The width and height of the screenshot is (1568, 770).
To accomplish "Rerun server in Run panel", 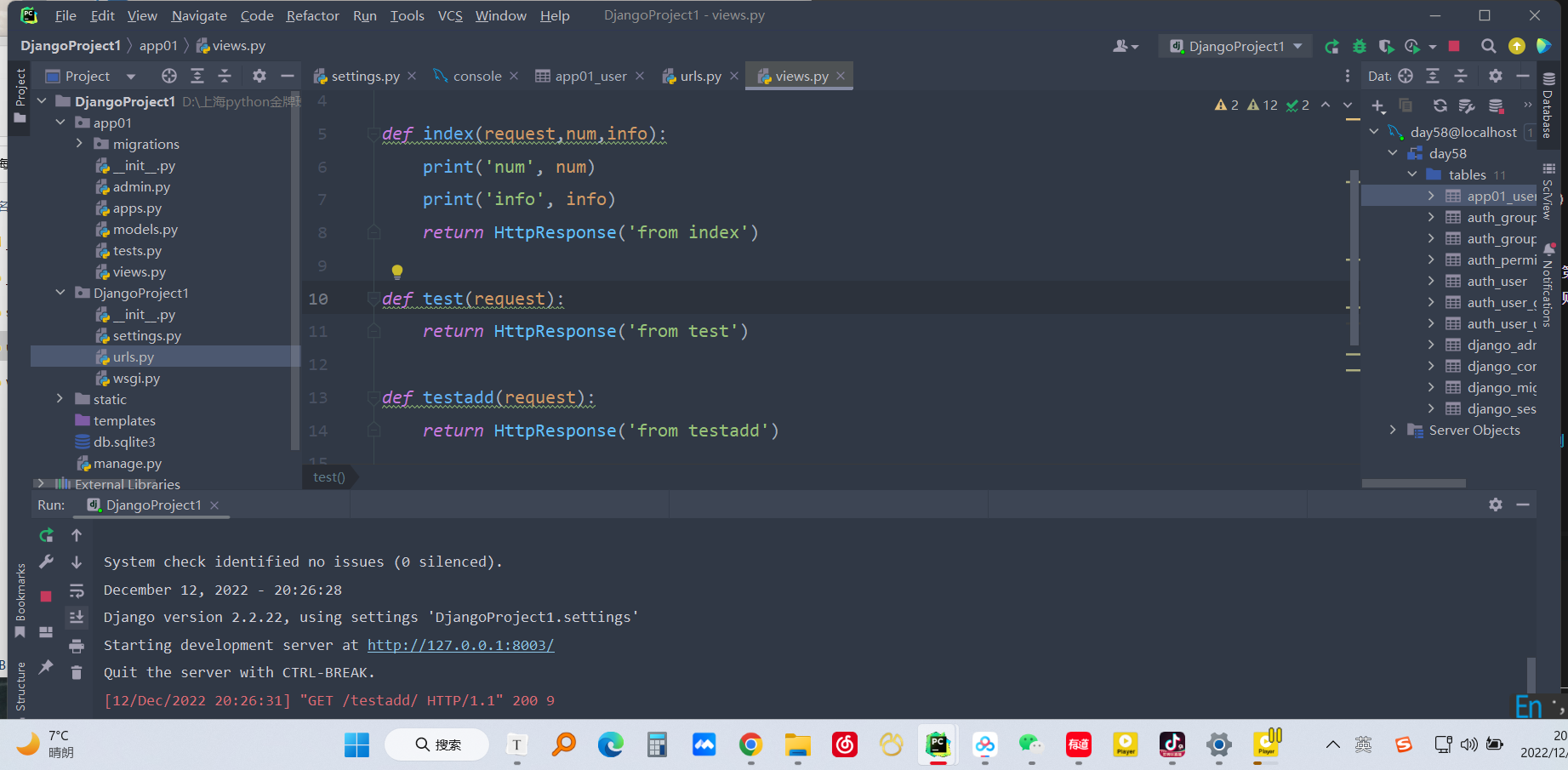I will click(47, 535).
